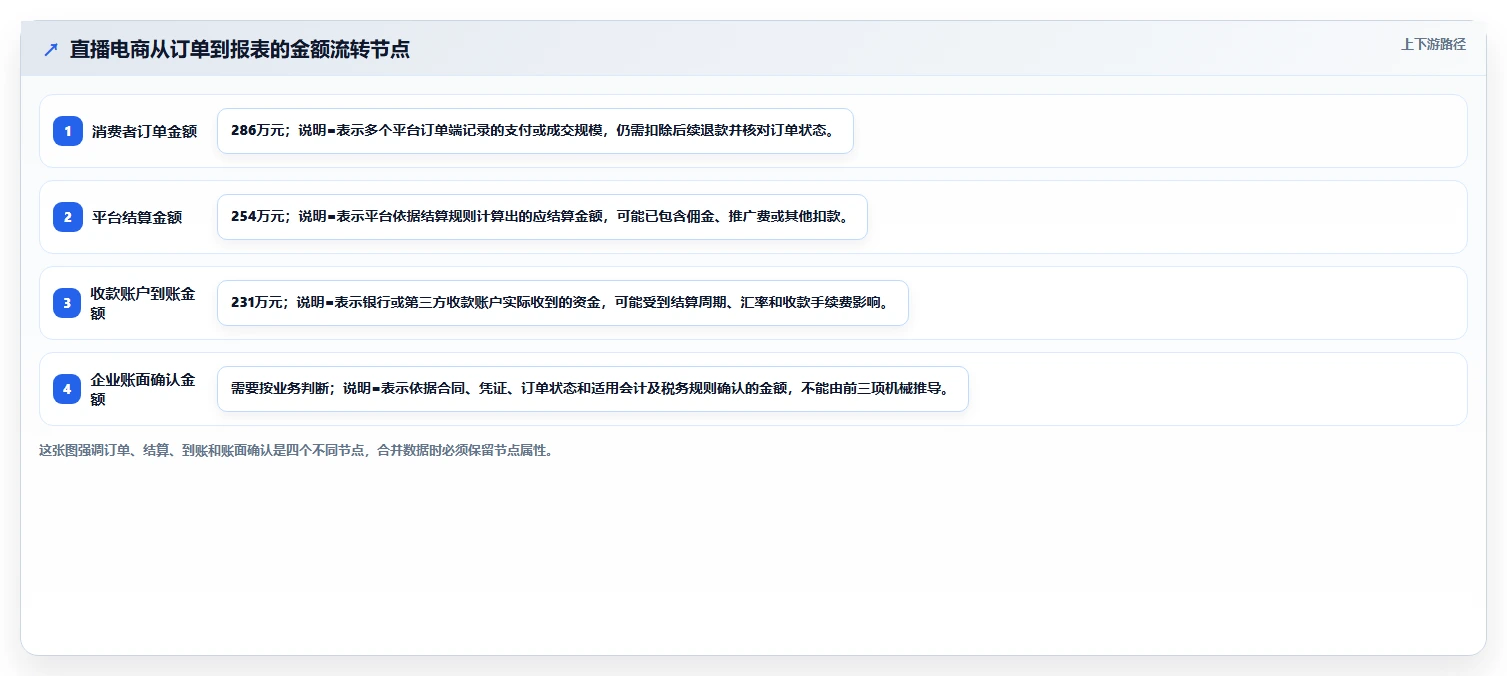Open the 254万元 description box
The width and height of the screenshot is (1507, 676).
pos(542,217)
